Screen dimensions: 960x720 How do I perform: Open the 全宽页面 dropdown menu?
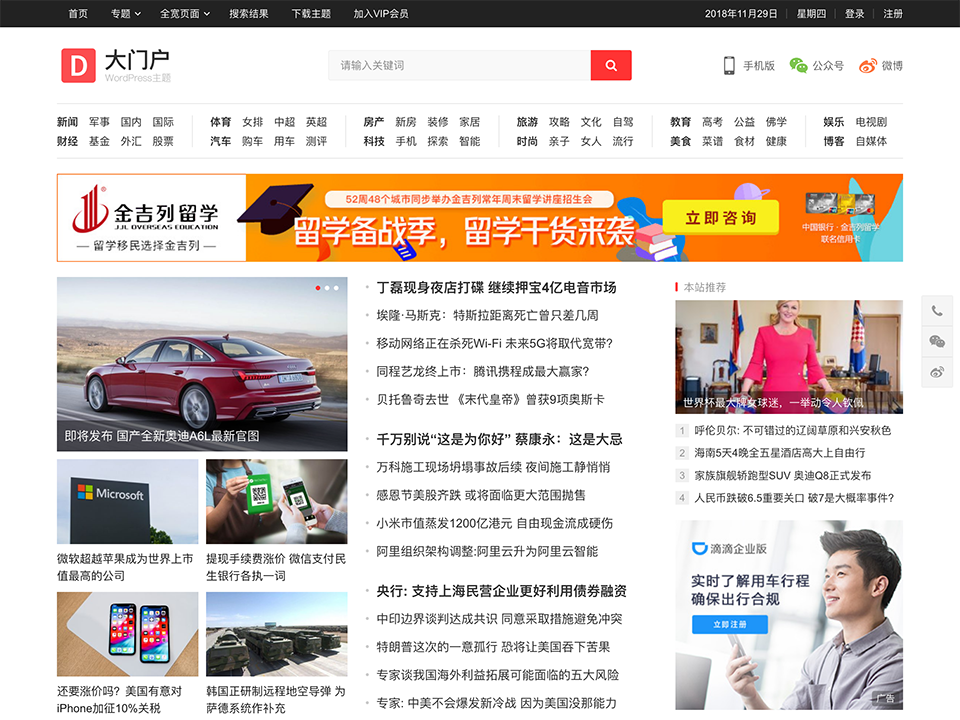(180, 14)
